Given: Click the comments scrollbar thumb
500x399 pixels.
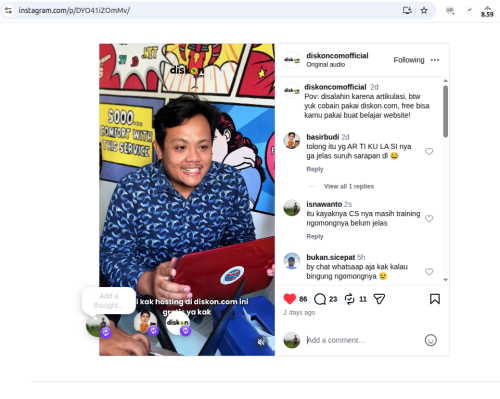Looking at the screenshot, I should pyautogui.click(x=445, y=111).
